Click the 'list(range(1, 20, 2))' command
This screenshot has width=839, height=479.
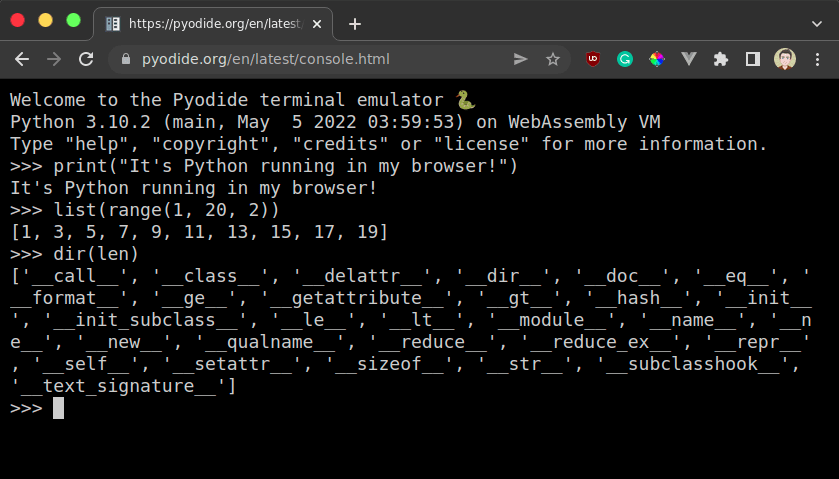pos(166,210)
